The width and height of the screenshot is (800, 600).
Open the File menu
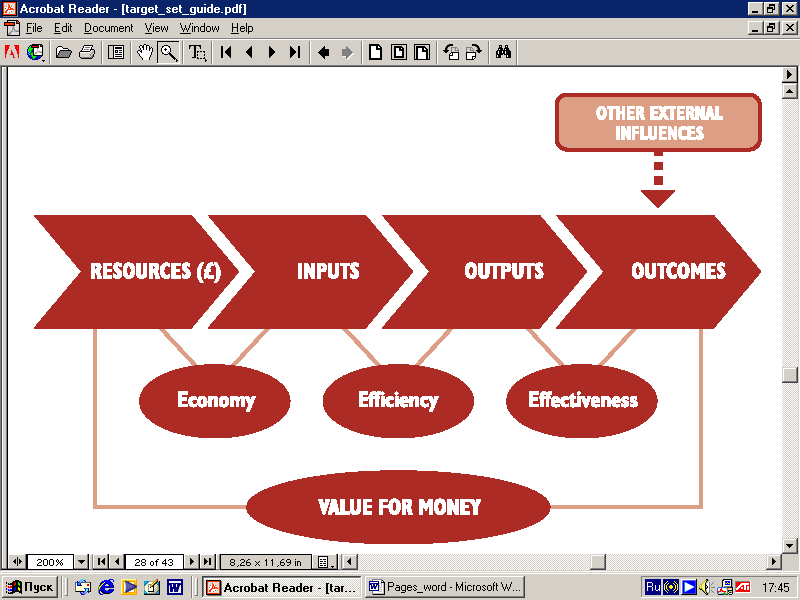pos(34,28)
